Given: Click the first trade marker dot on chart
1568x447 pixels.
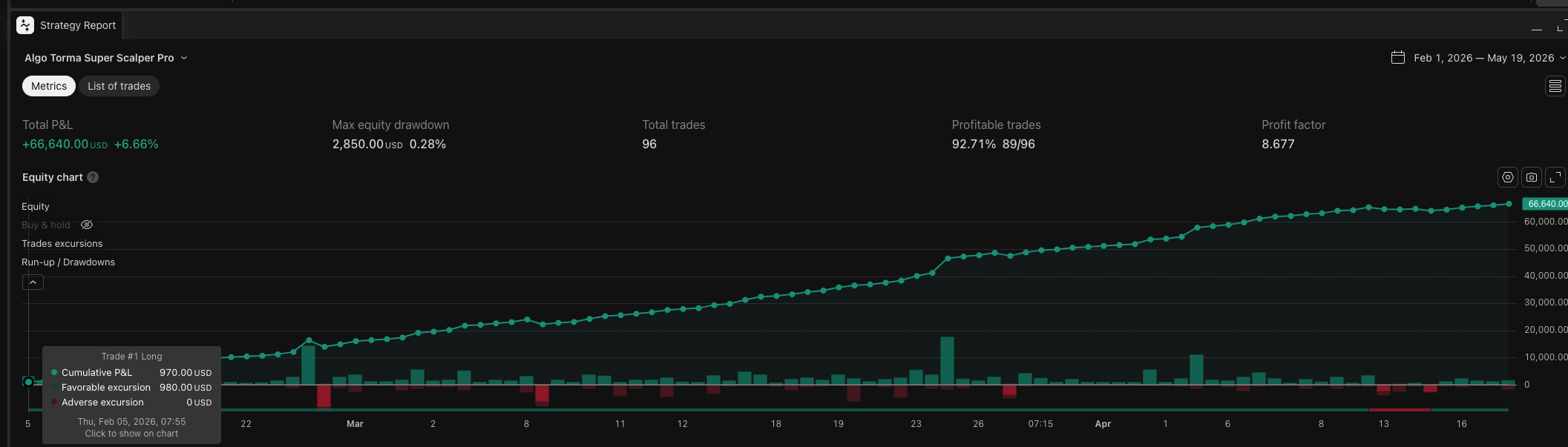Looking at the screenshot, I should pyautogui.click(x=28, y=382).
